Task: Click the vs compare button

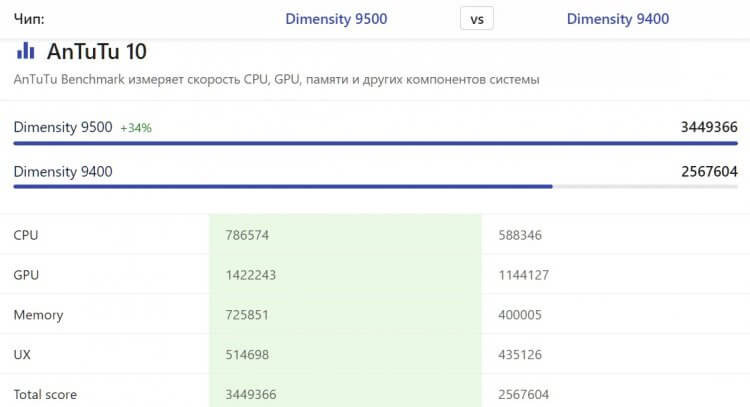Action: coord(477,19)
